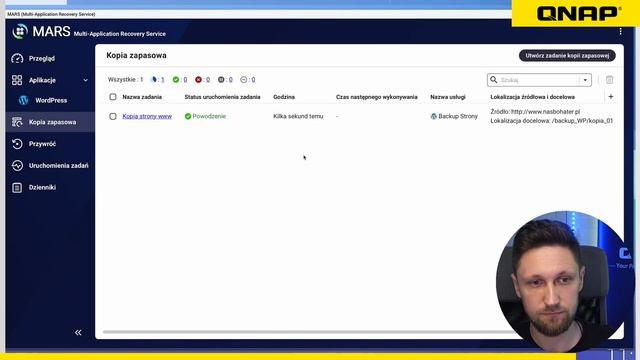The image size is (640, 360).
Task: Click the trash delete icon
Action: pyautogui.click(x=609, y=80)
